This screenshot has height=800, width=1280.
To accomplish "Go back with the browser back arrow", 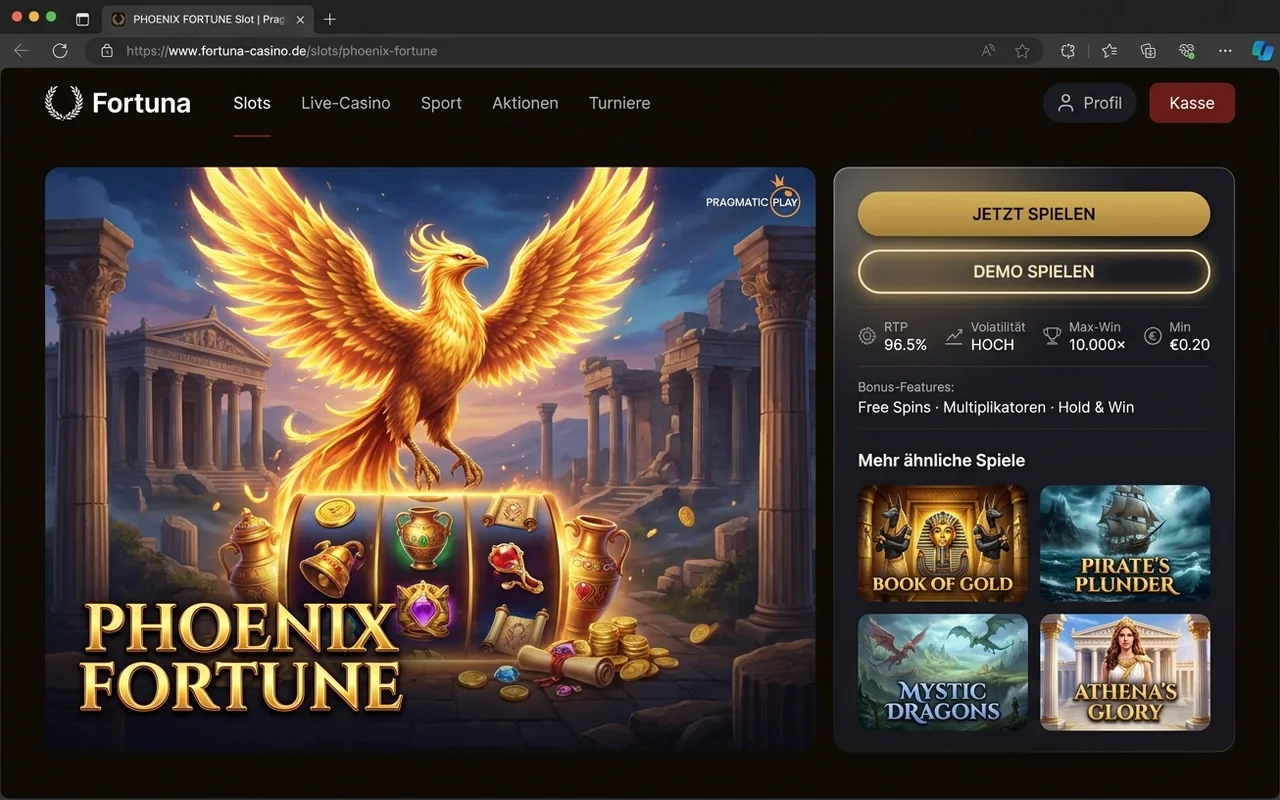I will click(21, 50).
